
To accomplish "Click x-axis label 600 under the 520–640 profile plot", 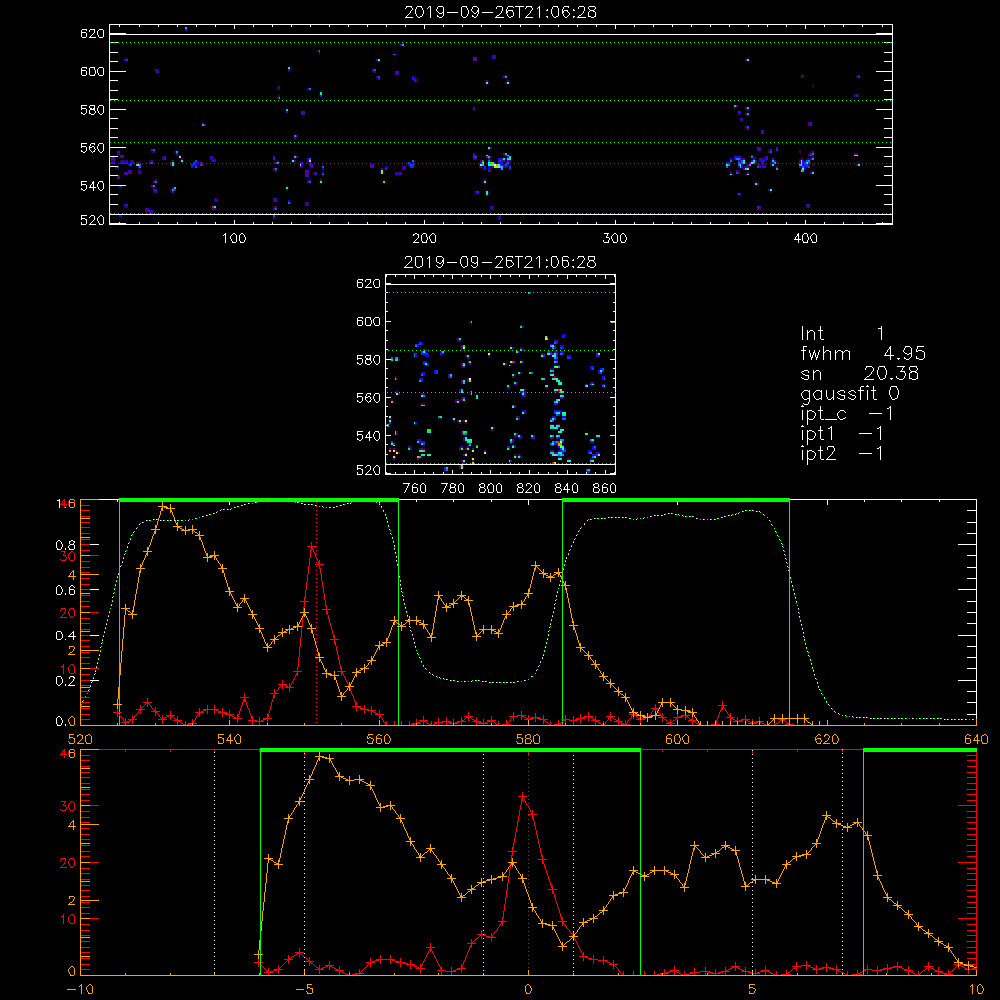I will [677, 739].
